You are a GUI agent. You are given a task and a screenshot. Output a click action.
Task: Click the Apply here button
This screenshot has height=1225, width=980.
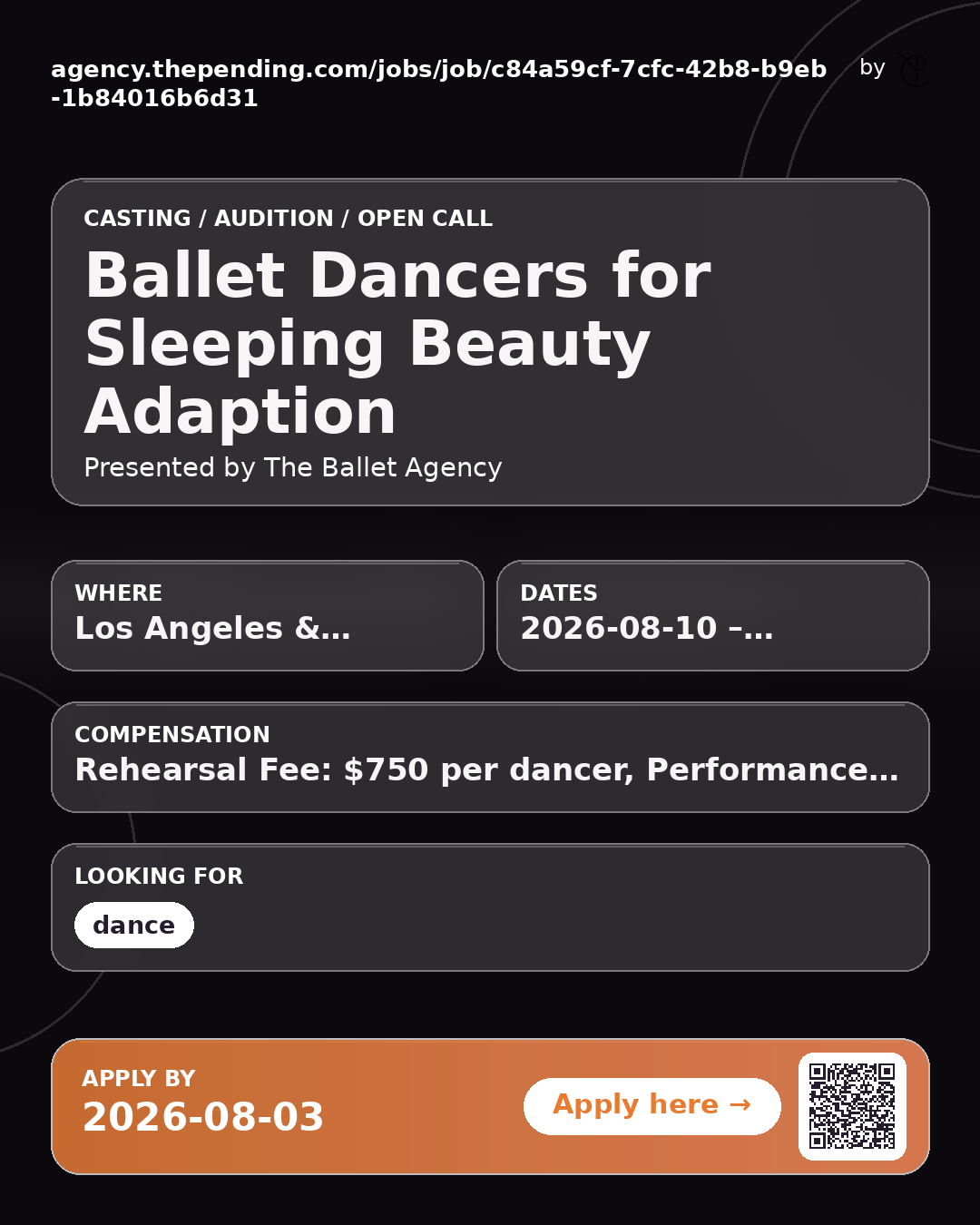click(652, 1106)
